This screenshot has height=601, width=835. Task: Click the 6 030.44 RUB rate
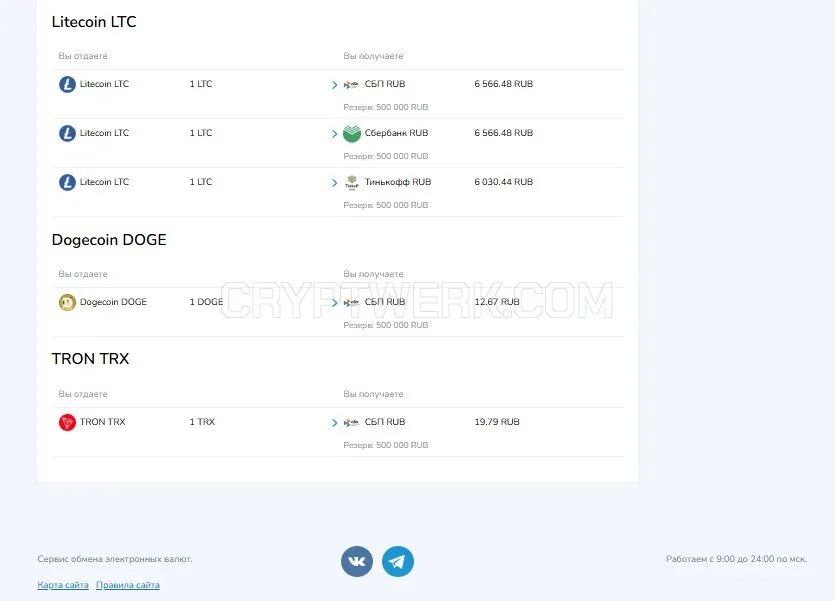[504, 182]
